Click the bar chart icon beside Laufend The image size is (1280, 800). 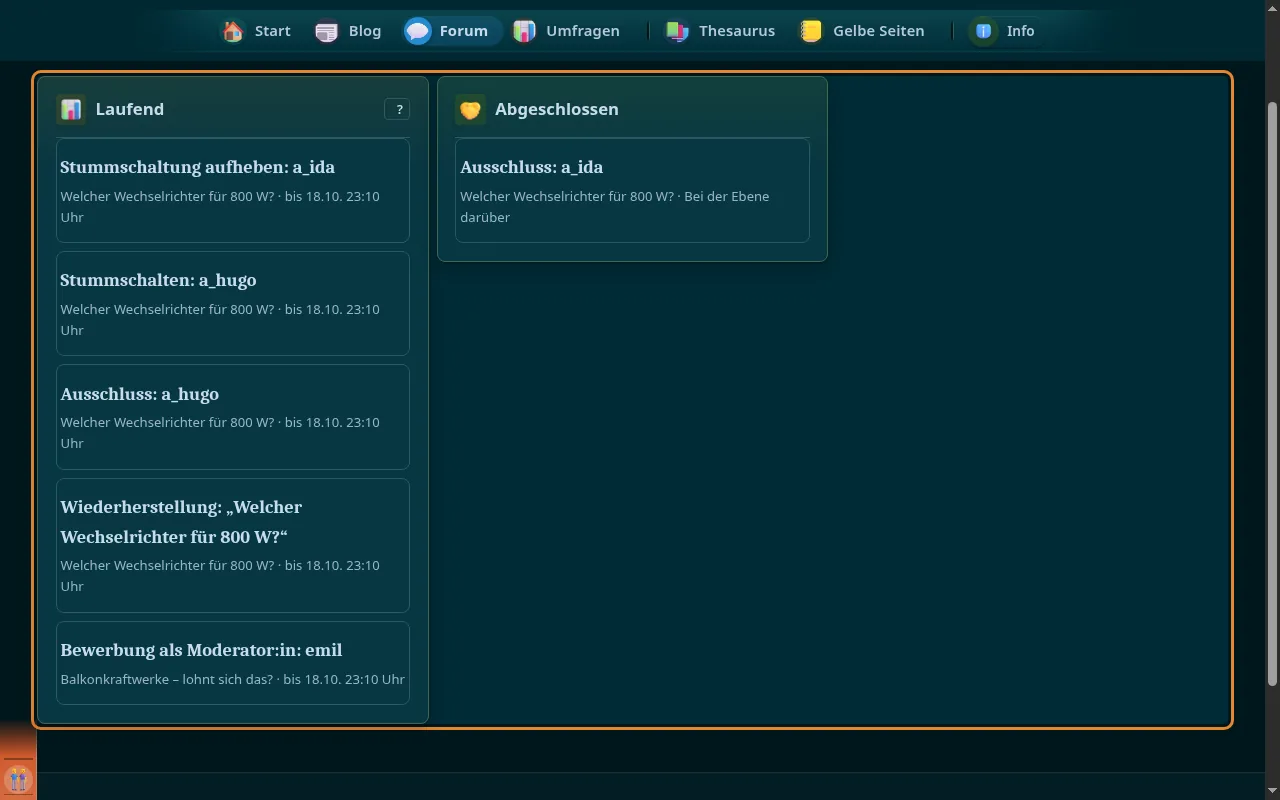pyautogui.click(x=71, y=109)
